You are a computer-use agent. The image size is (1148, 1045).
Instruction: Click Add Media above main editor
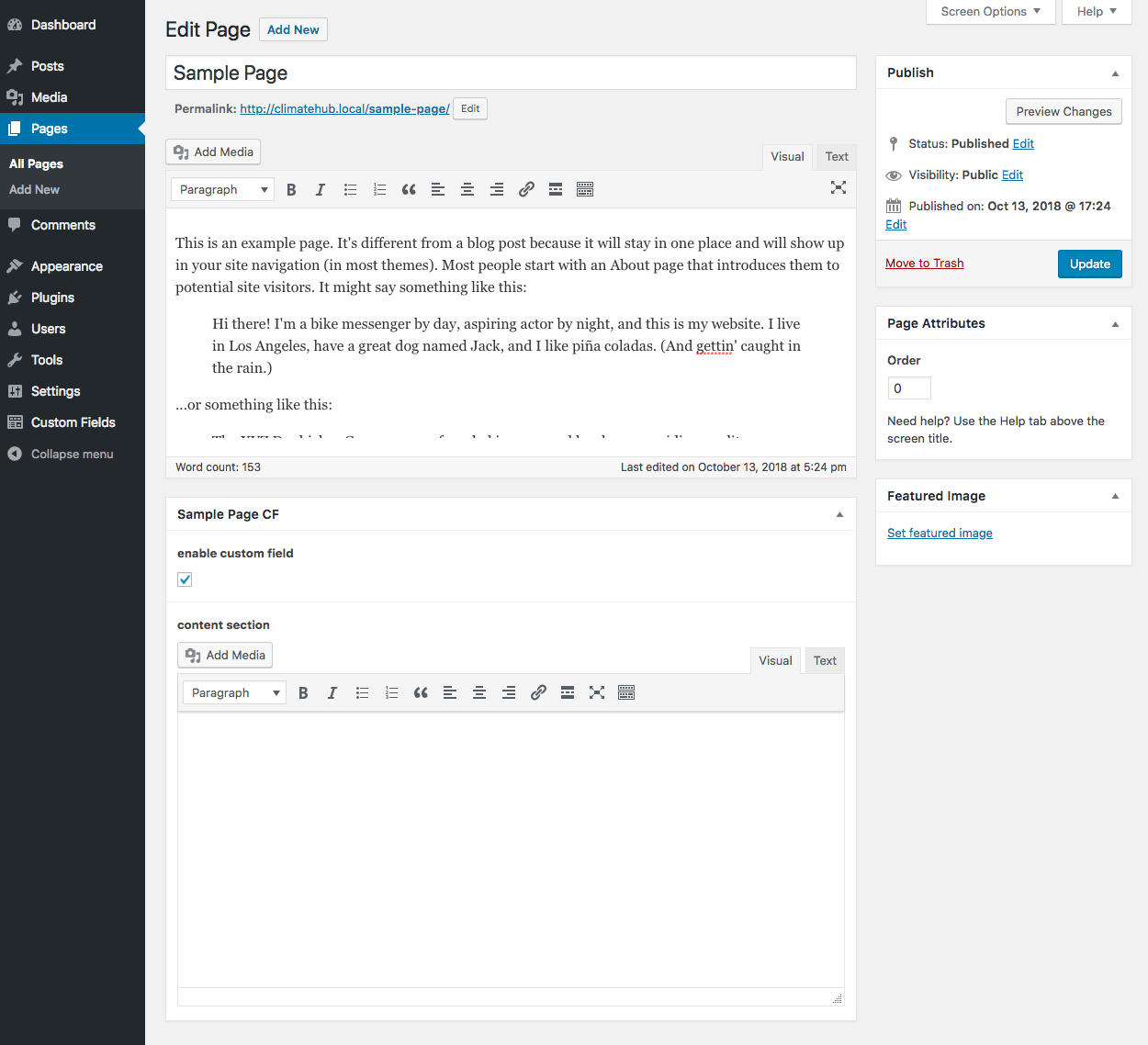click(x=213, y=152)
